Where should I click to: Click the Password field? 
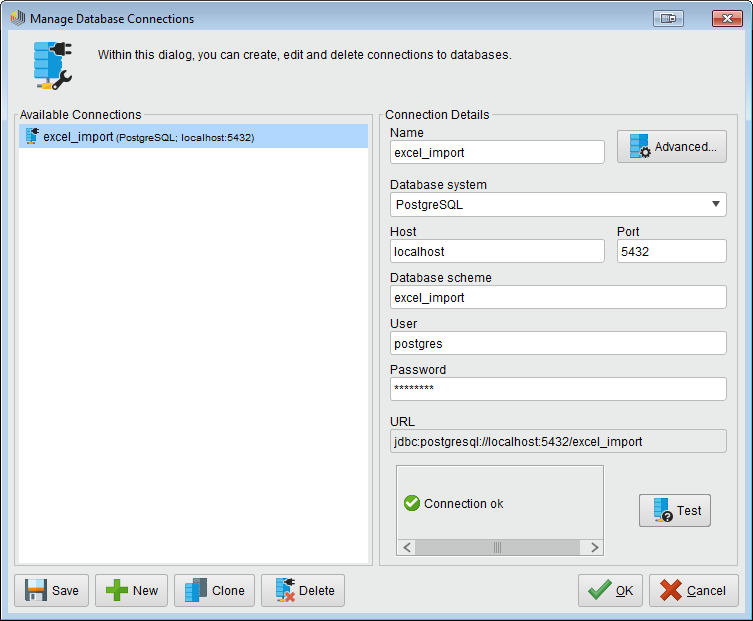click(x=558, y=389)
